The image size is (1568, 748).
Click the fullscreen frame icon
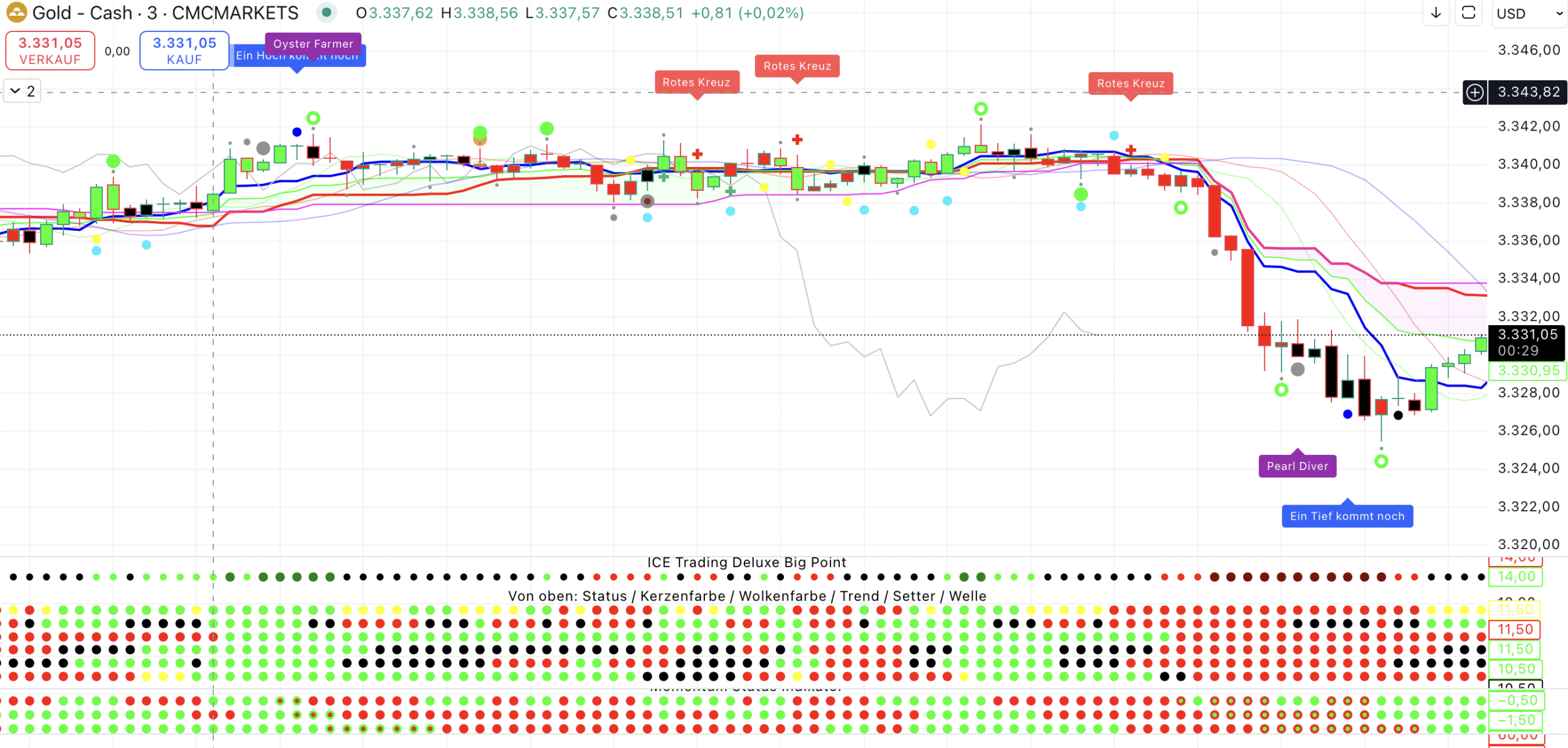tap(1468, 13)
